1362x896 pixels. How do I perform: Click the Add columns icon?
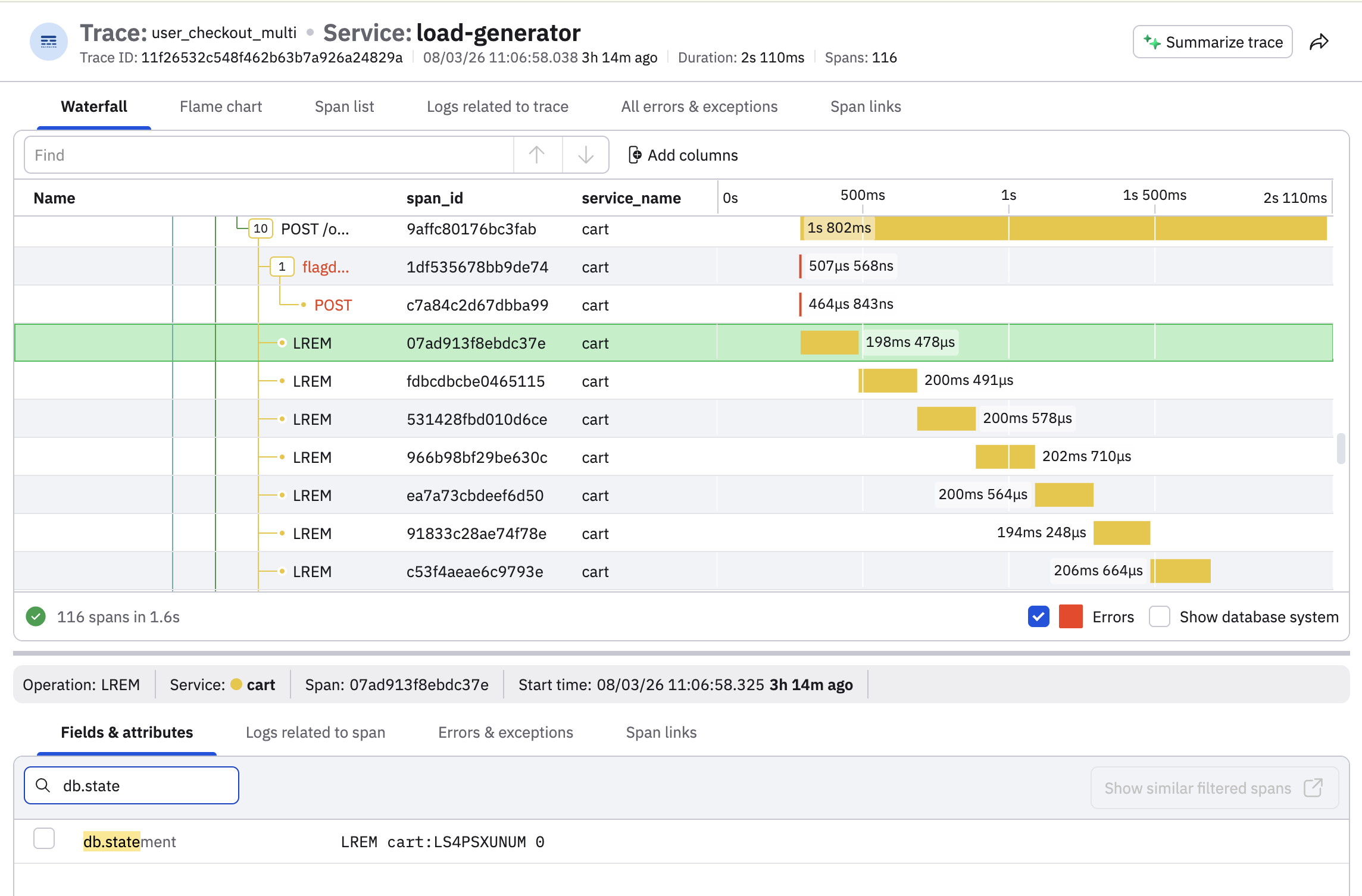point(635,155)
